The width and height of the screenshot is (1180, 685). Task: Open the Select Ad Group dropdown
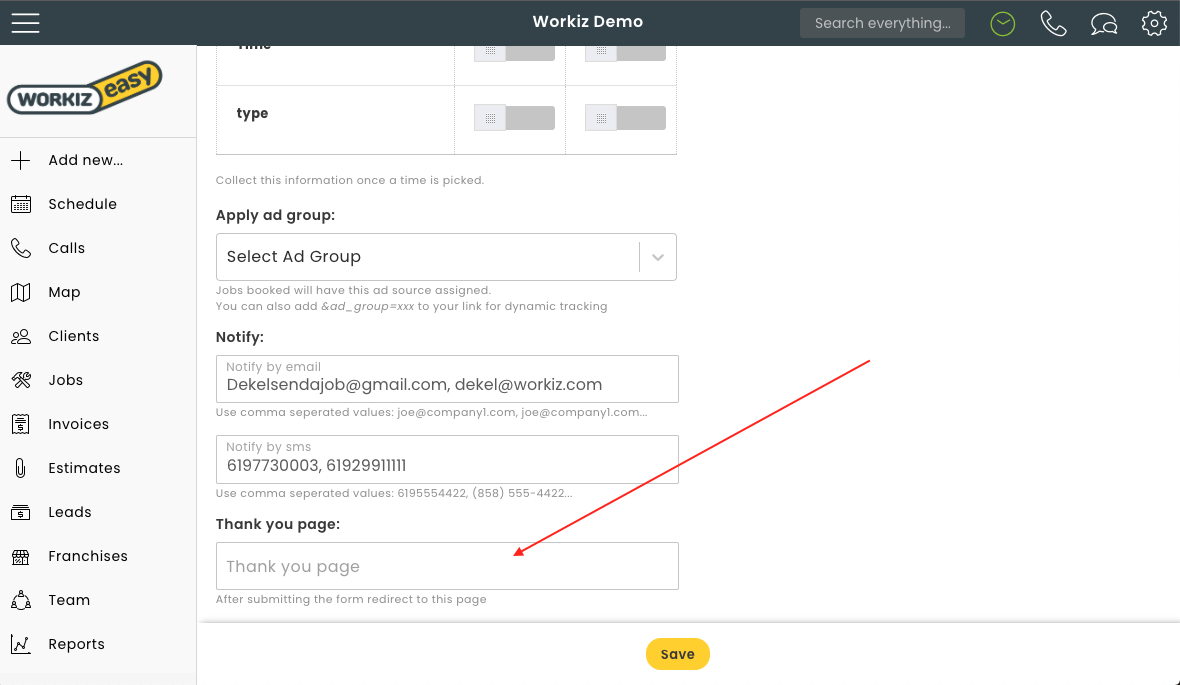[446, 257]
